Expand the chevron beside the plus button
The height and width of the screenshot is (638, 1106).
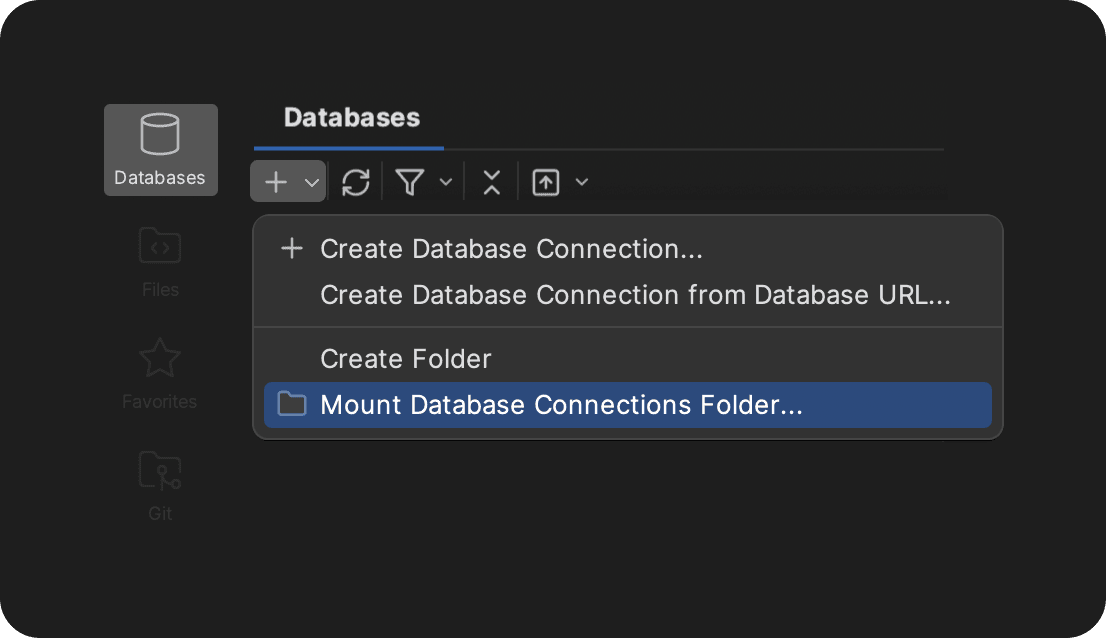click(x=311, y=183)
